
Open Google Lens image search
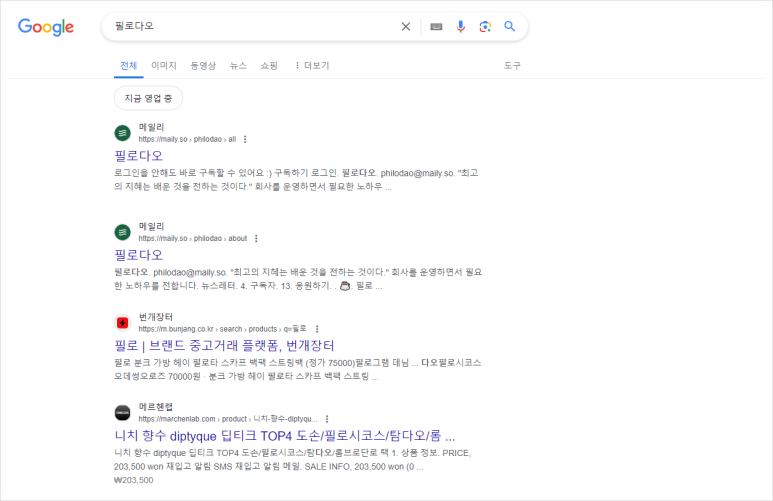pos(485,27)
